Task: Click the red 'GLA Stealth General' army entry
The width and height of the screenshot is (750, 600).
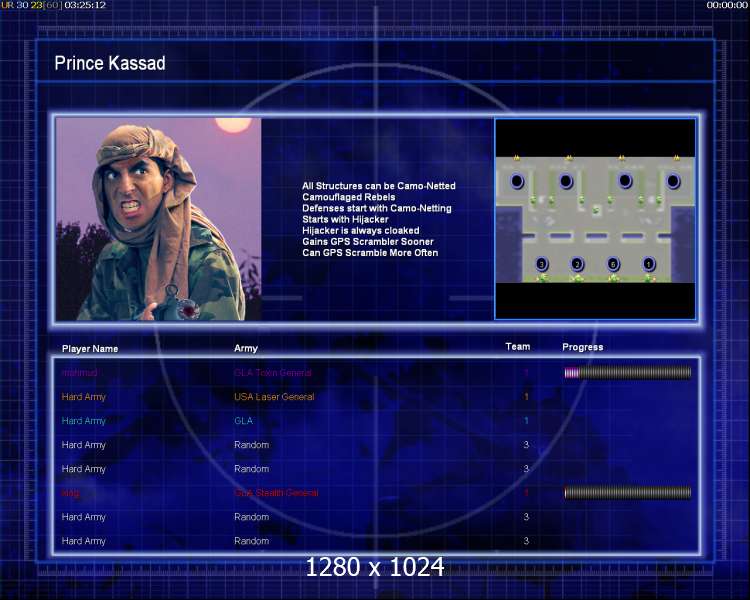Action: (x=276, y=493)
